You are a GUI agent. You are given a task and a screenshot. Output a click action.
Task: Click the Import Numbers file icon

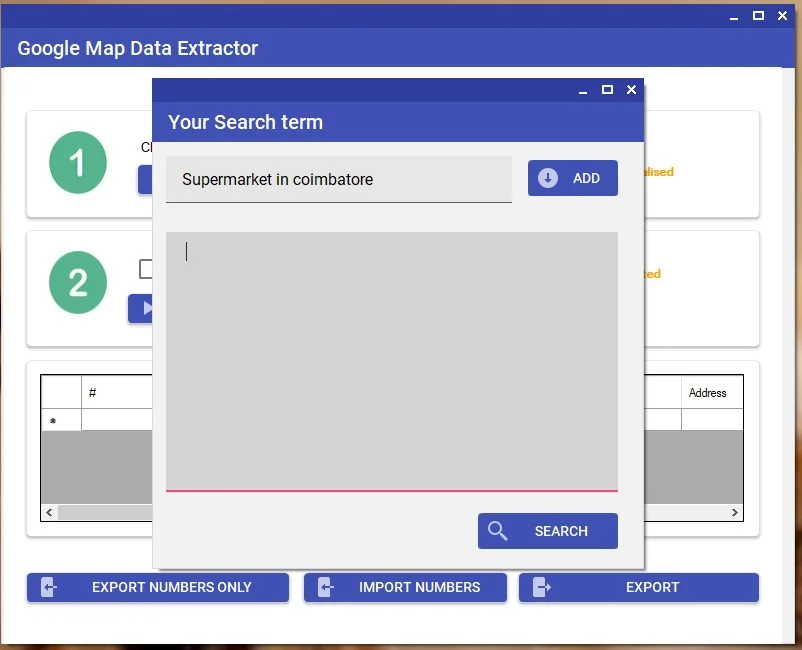coord(325,588)
